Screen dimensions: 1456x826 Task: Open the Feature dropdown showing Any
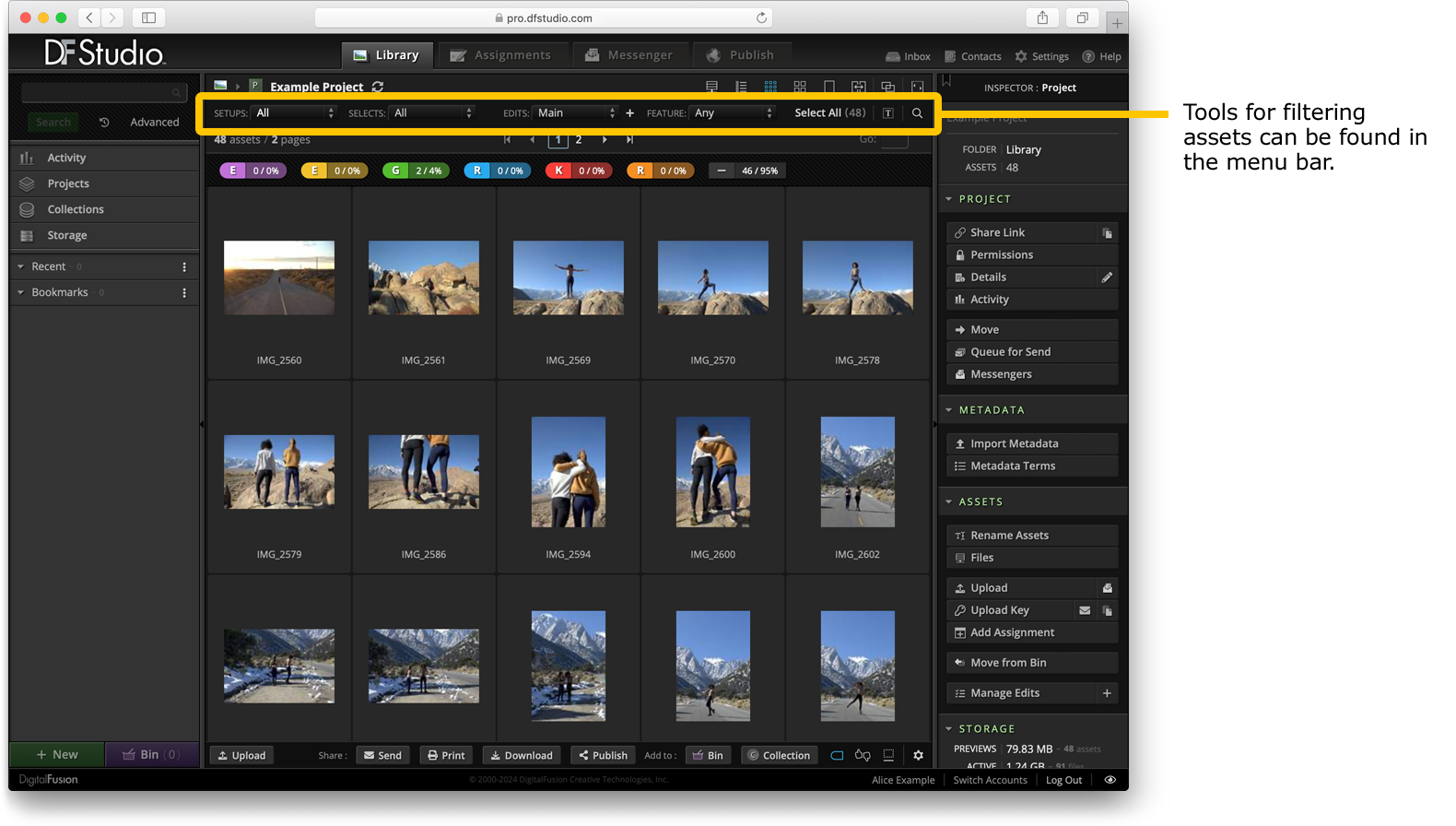(x=733, y=113)
